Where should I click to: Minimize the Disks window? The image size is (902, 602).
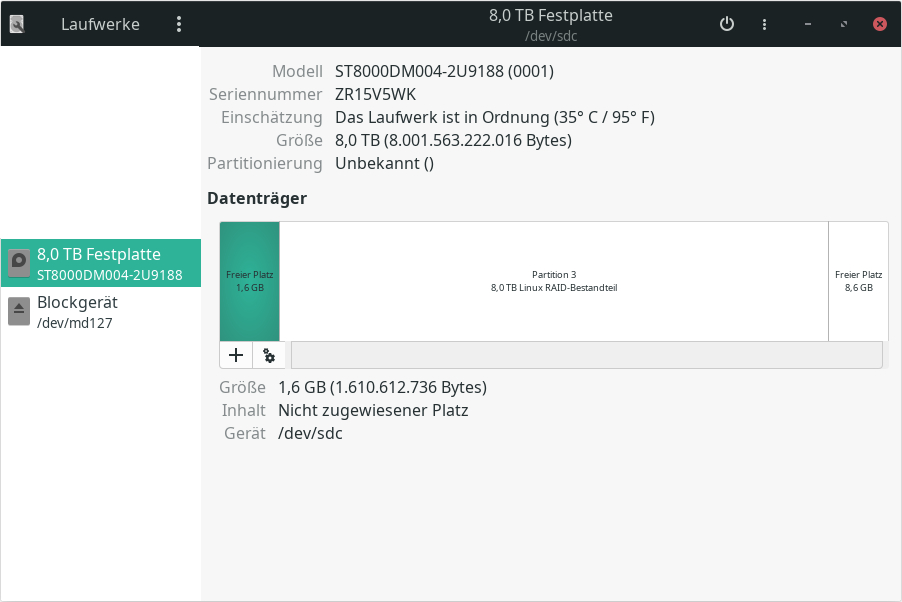(x=808, y=24)
